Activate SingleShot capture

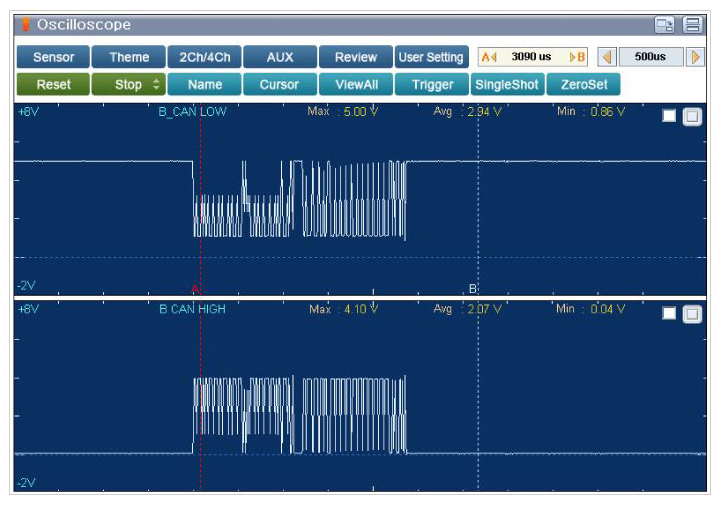[x=506, y=85]
